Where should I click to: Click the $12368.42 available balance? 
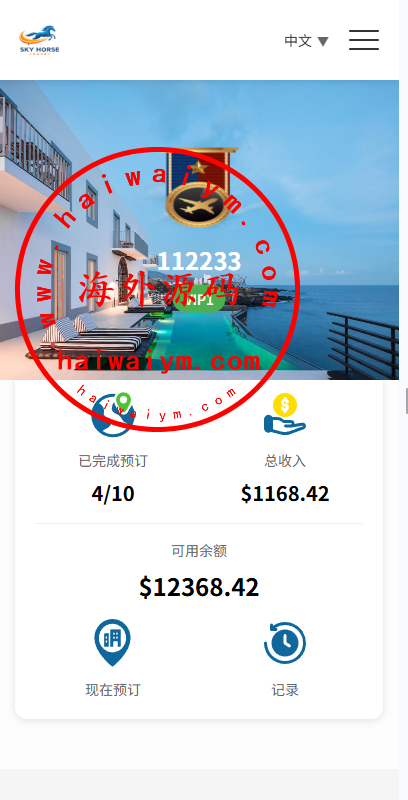coord(199,587)
